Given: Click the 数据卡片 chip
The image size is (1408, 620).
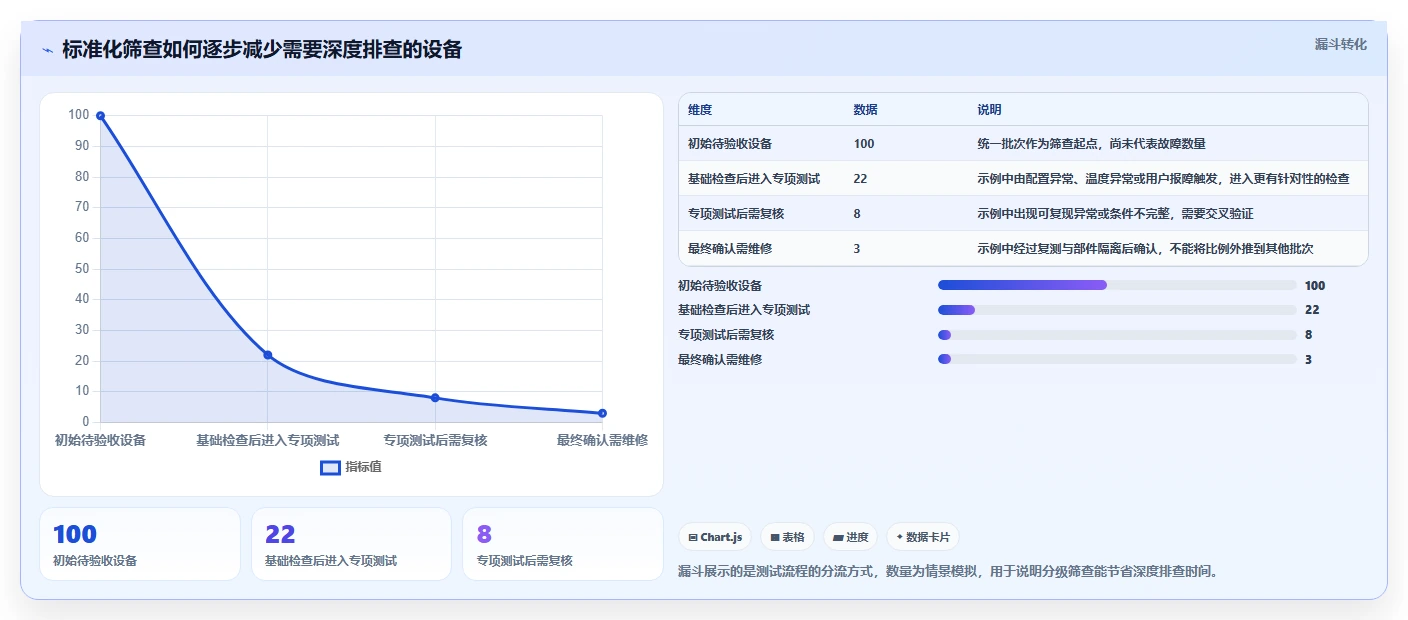Looking at the screenshot, I should (x=922, y=537).
